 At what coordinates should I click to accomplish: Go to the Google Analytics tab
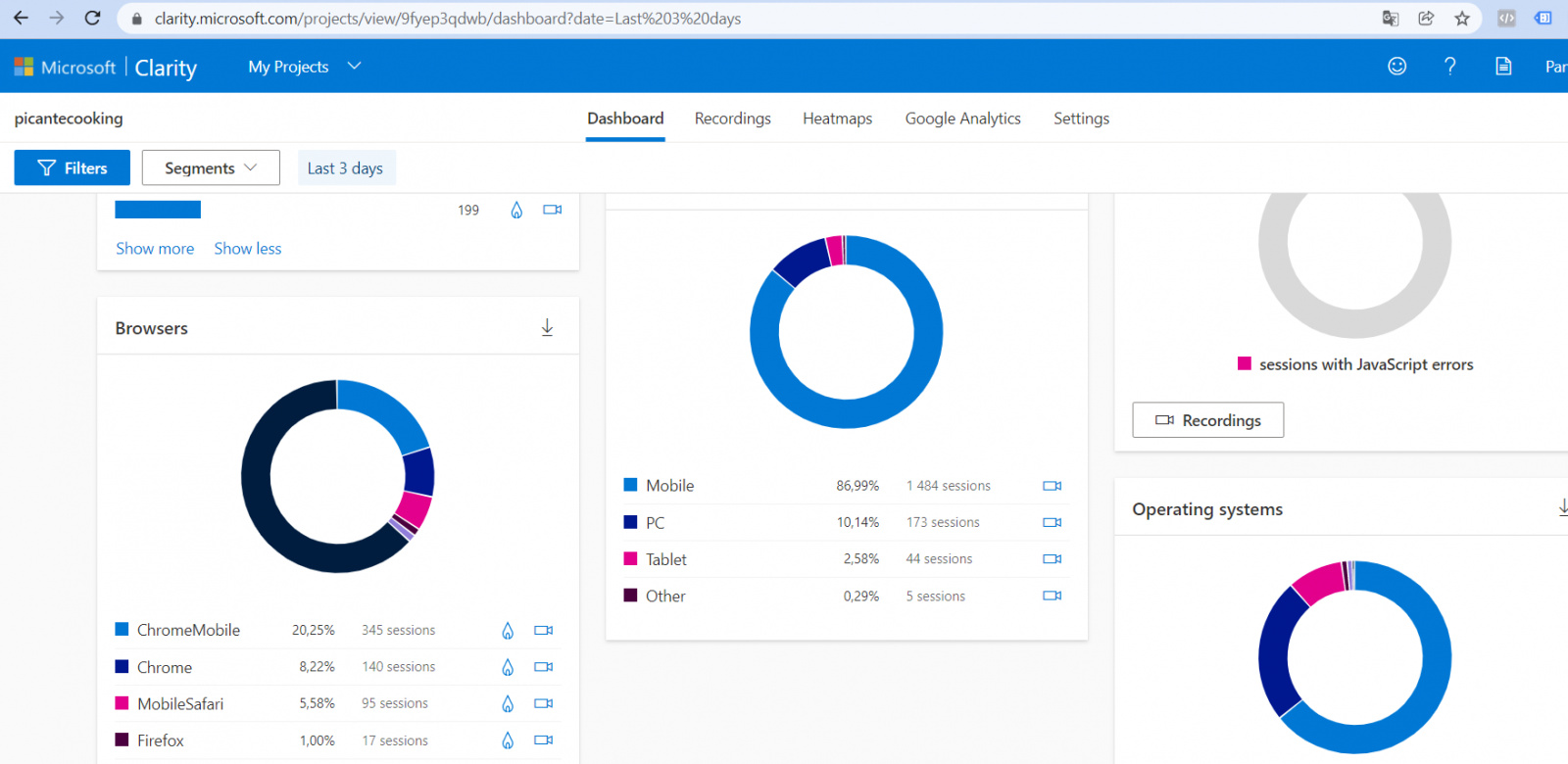pos(962,119)
